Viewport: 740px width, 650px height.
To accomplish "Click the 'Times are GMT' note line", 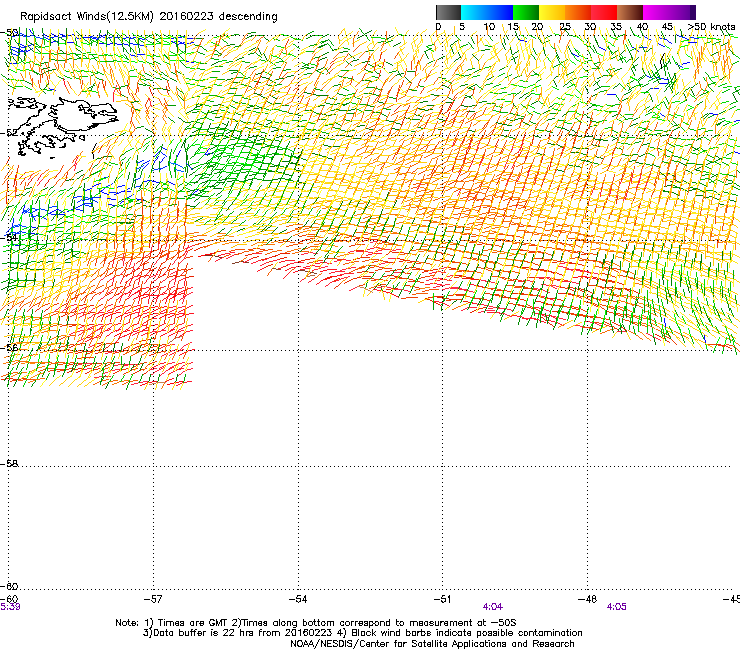I will (x=316, y=623).
